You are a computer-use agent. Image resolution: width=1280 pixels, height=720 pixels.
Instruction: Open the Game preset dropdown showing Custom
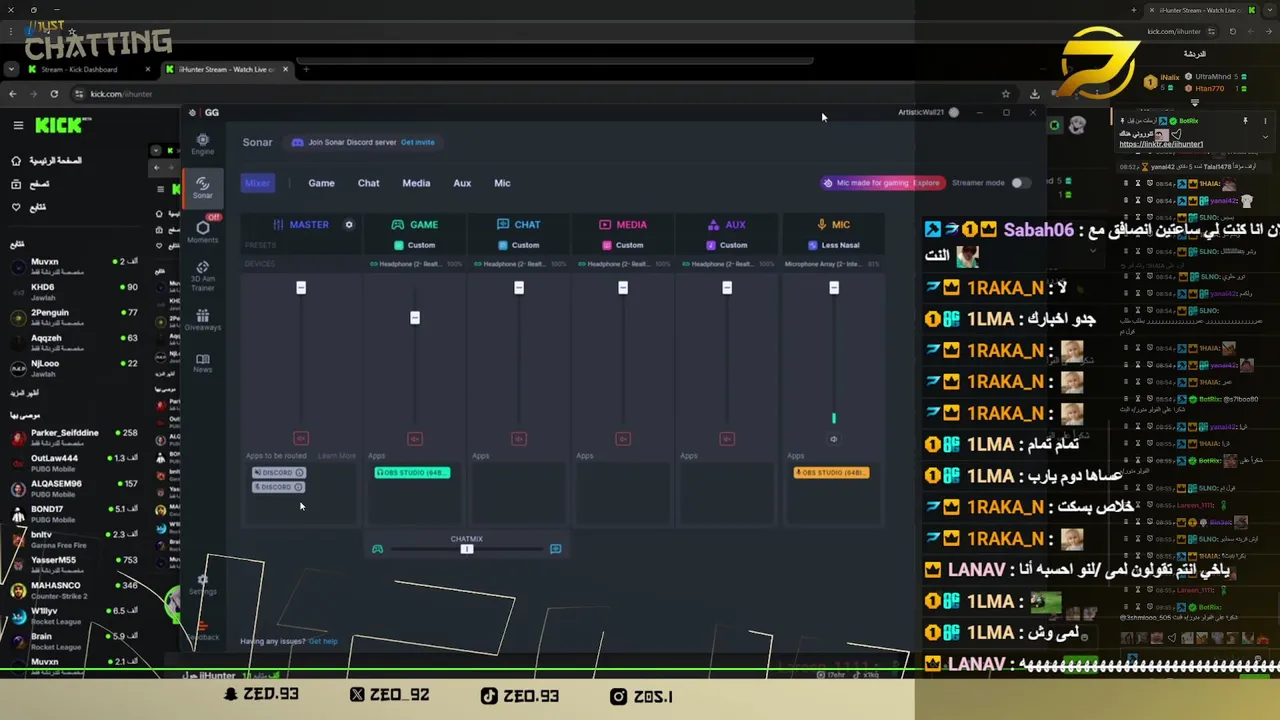[415, 245]
